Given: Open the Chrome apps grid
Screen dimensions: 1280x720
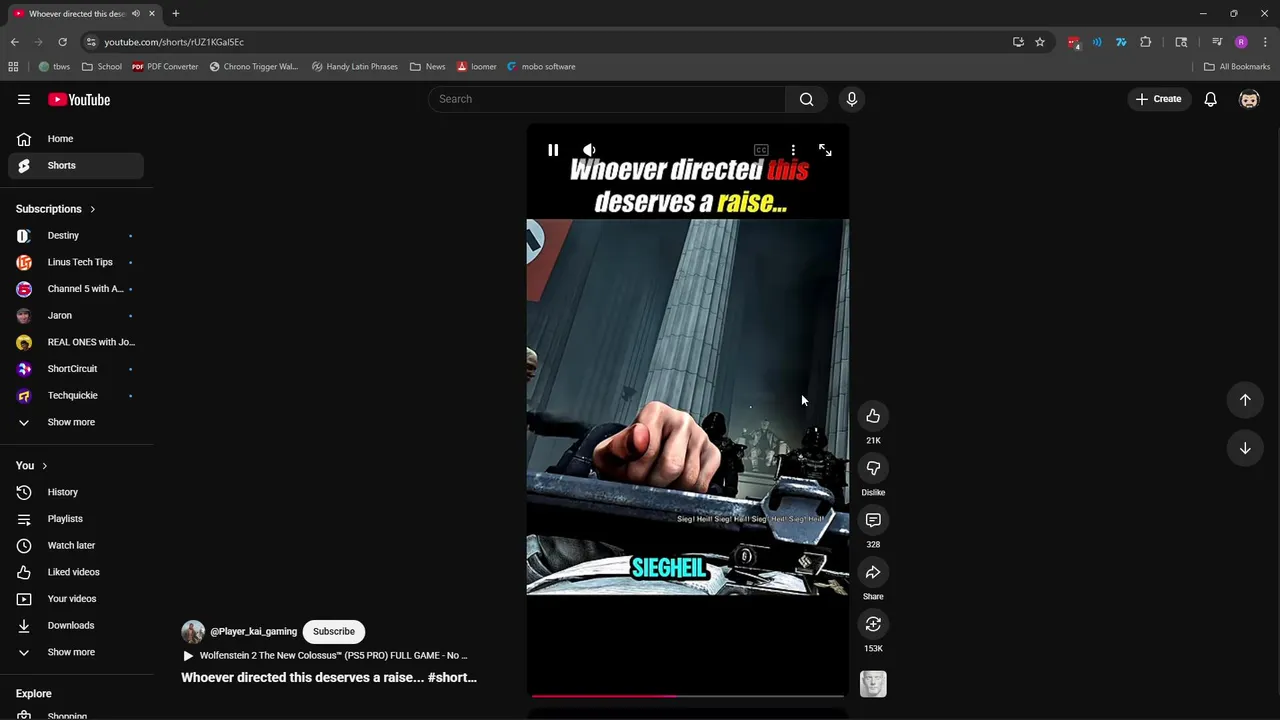Looking at the screenshot, I should tap(13, 67).
